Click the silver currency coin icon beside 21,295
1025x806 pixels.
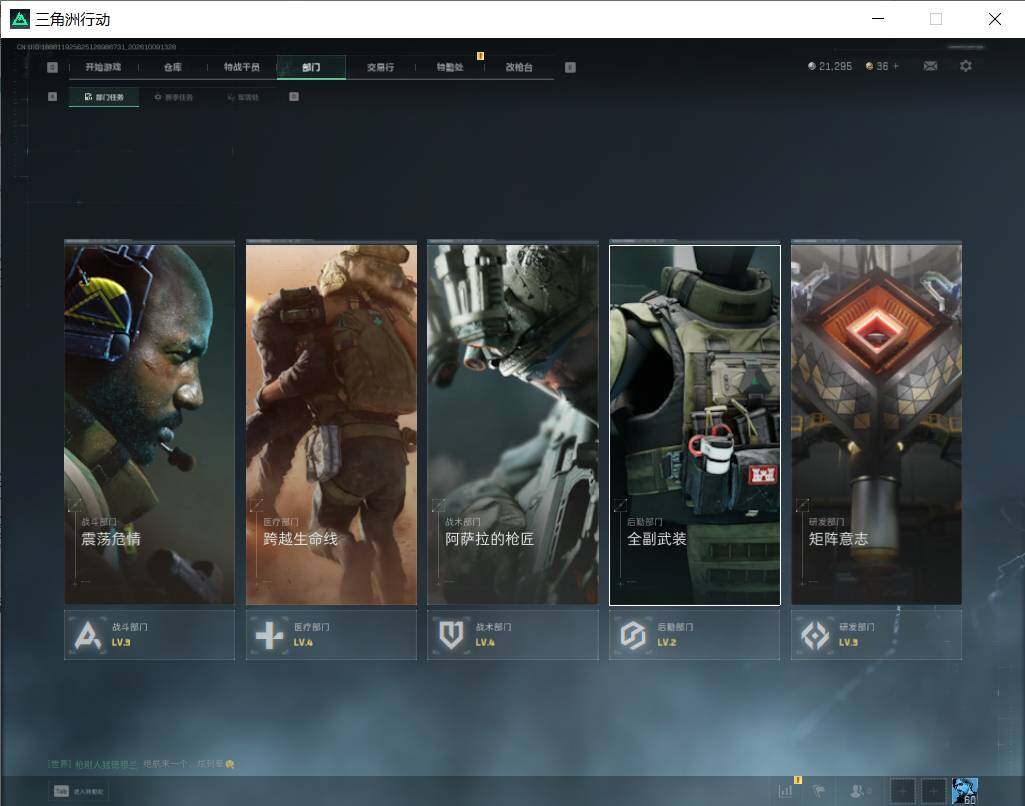pyautogui.click(x=812, y=66)
